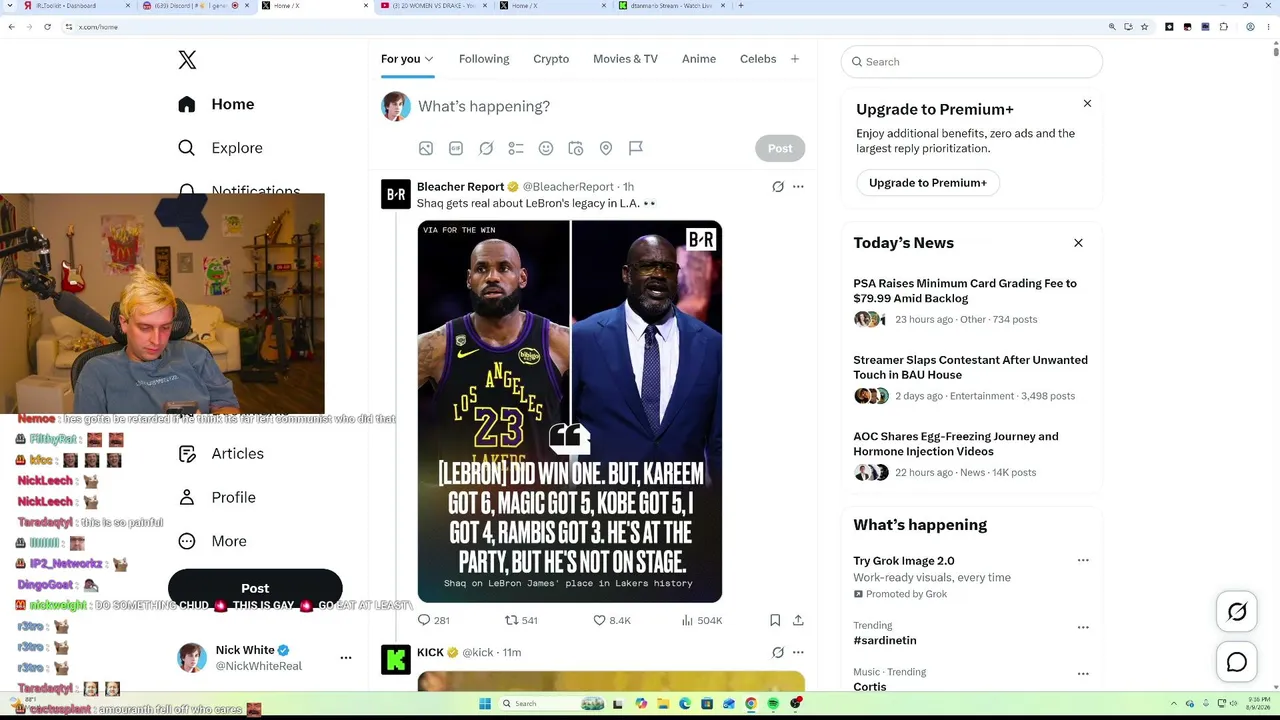The image size is (1280, 720).
Task: Open the floating messages chat button
Action: coord(1237,662)
